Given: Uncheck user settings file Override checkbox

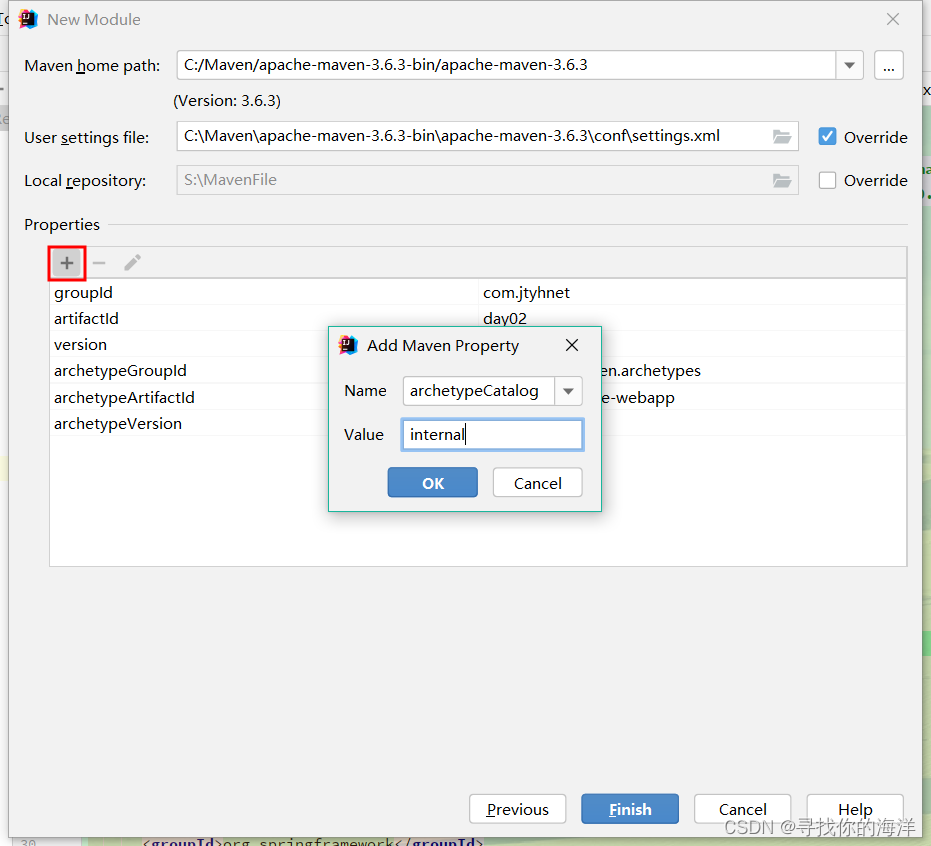Looking at the screenshot, I should tap(827, 137).
